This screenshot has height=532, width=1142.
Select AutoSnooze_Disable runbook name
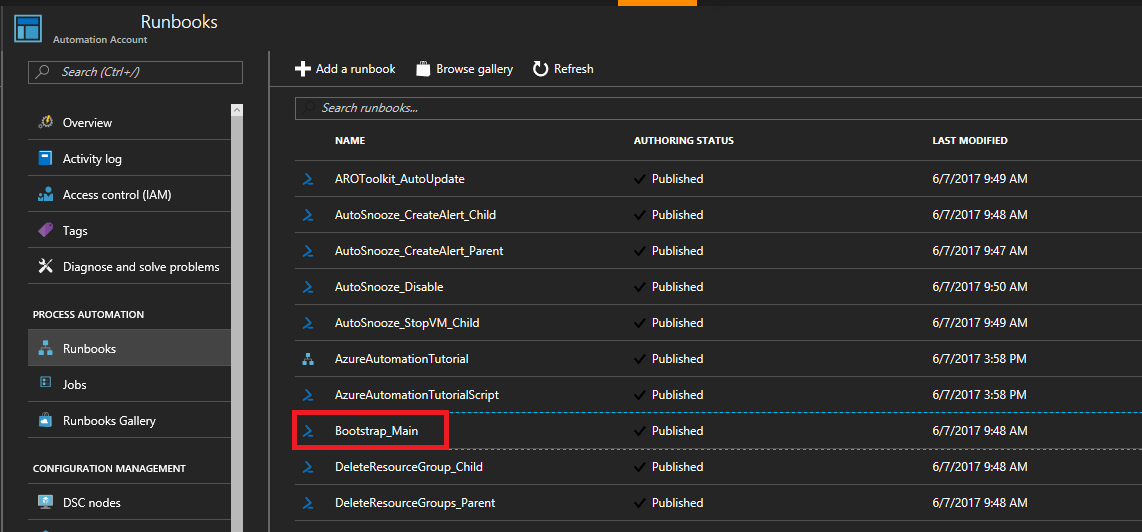[x=389, y=287]
